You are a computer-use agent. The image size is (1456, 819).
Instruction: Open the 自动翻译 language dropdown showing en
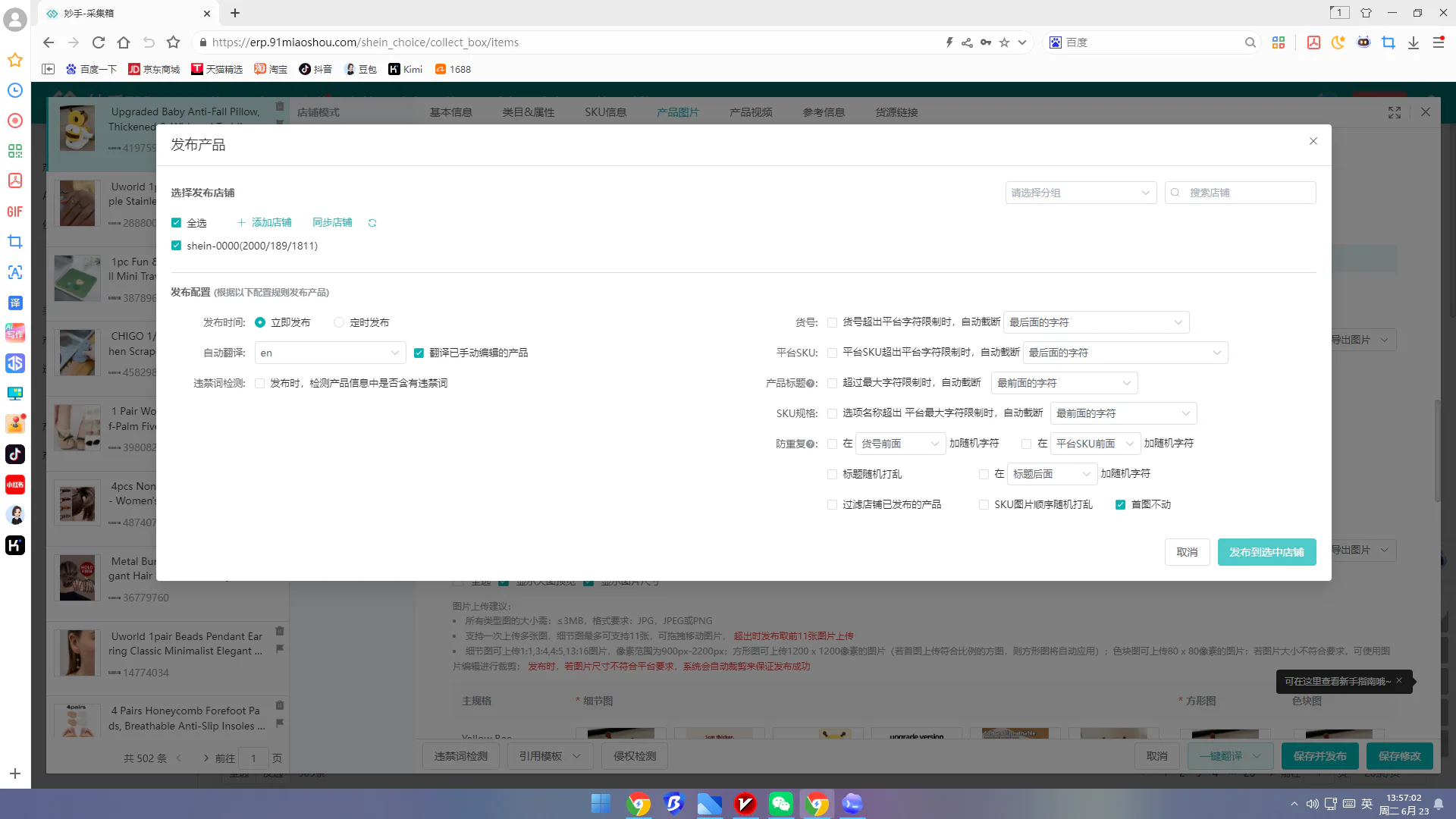tap(330, 353)
